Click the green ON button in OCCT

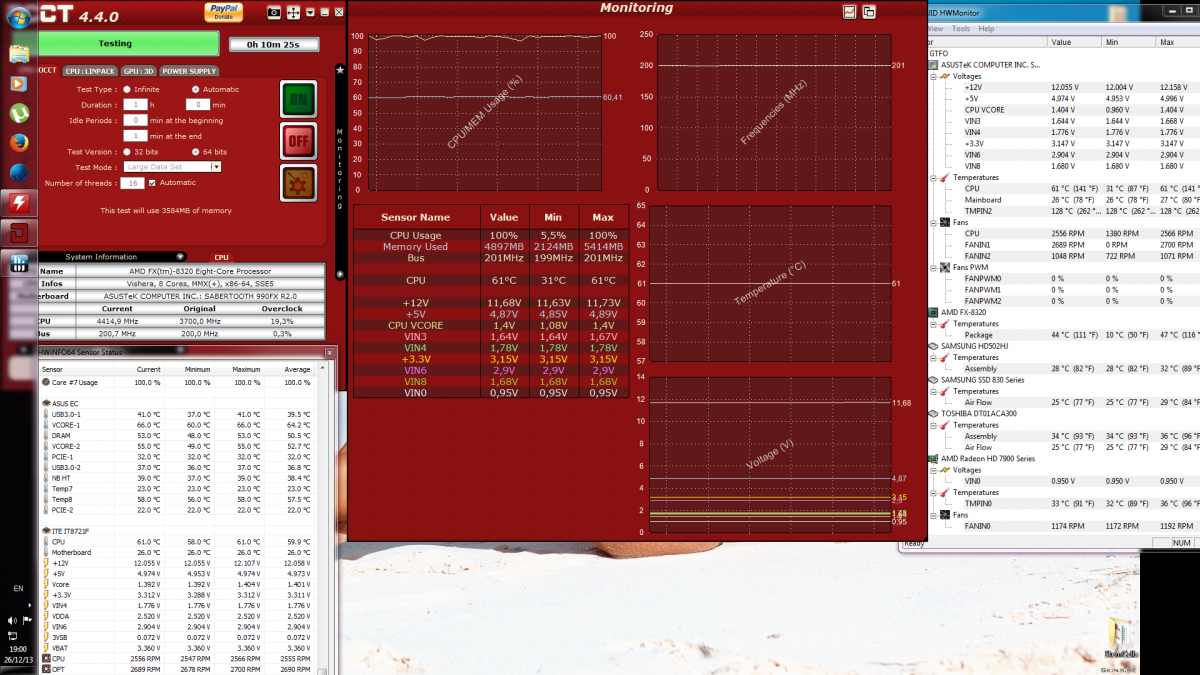tap(298, 100)
